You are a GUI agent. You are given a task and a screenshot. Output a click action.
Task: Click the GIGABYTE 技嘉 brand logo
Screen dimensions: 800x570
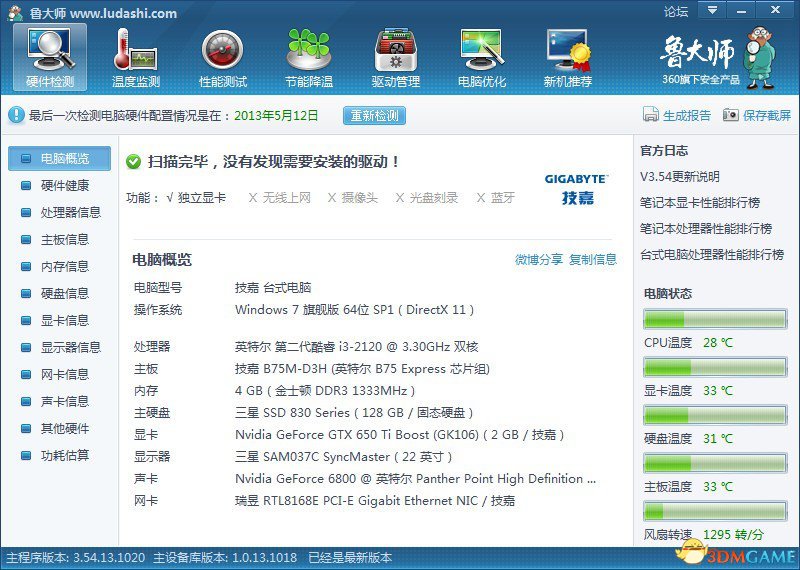[x=577, y=189]
